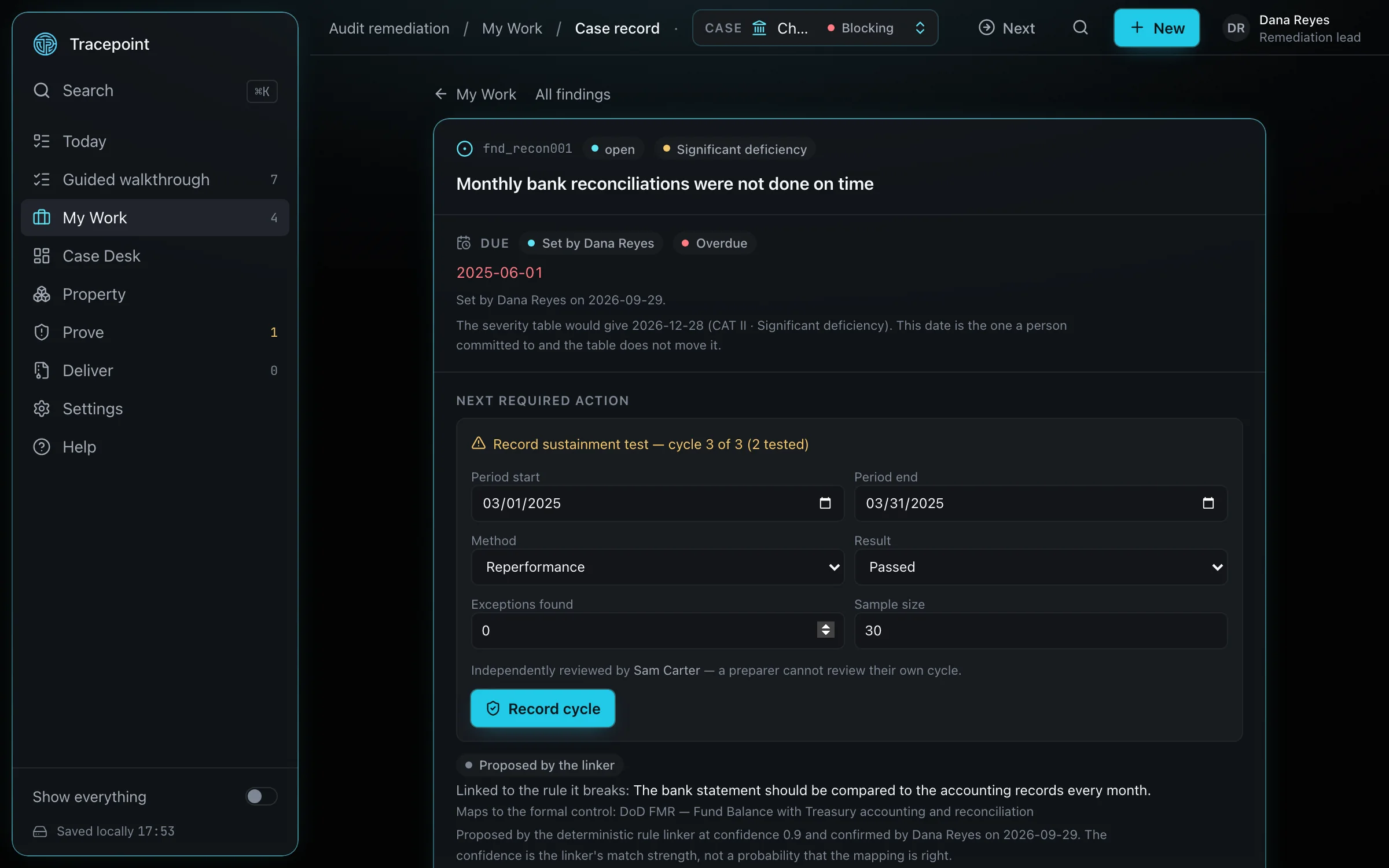Click the Audit remediation breadcrumb
1389x868 pixels.
(x=389, y=28)
